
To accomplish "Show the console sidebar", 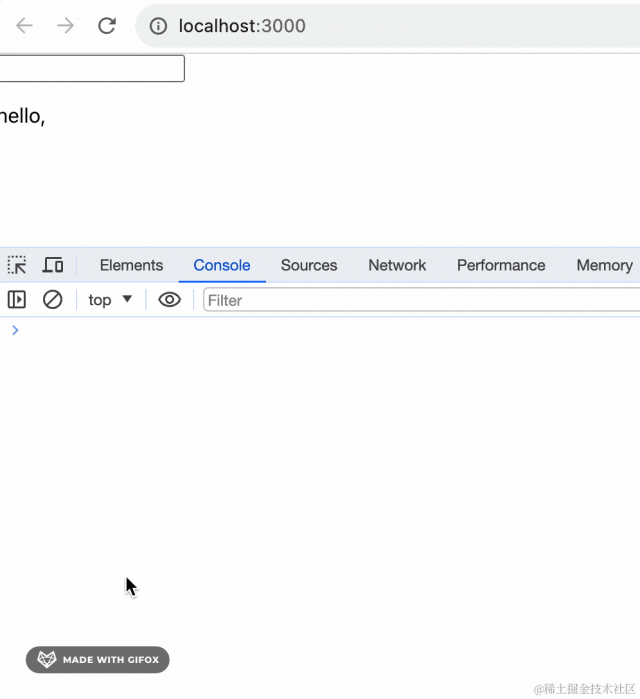I will click(17, 300).
